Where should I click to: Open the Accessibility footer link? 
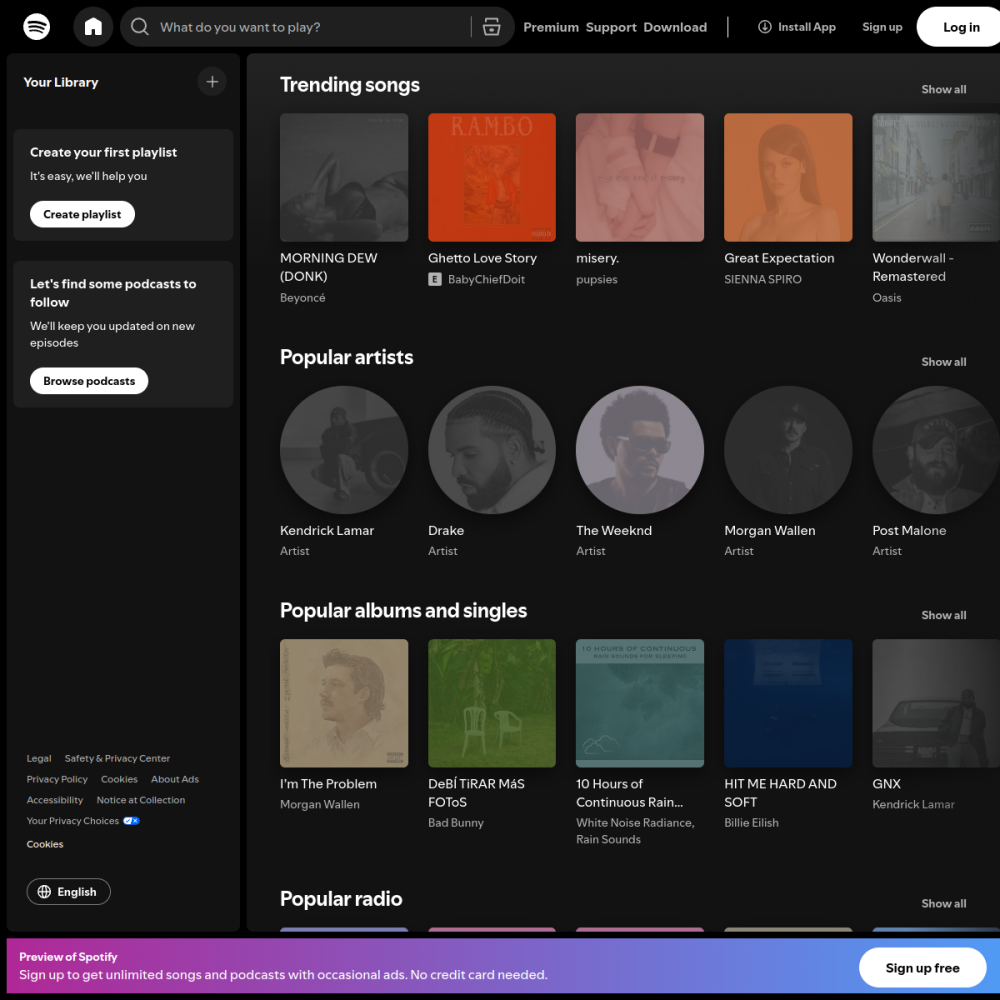click(x=55, y=800)
